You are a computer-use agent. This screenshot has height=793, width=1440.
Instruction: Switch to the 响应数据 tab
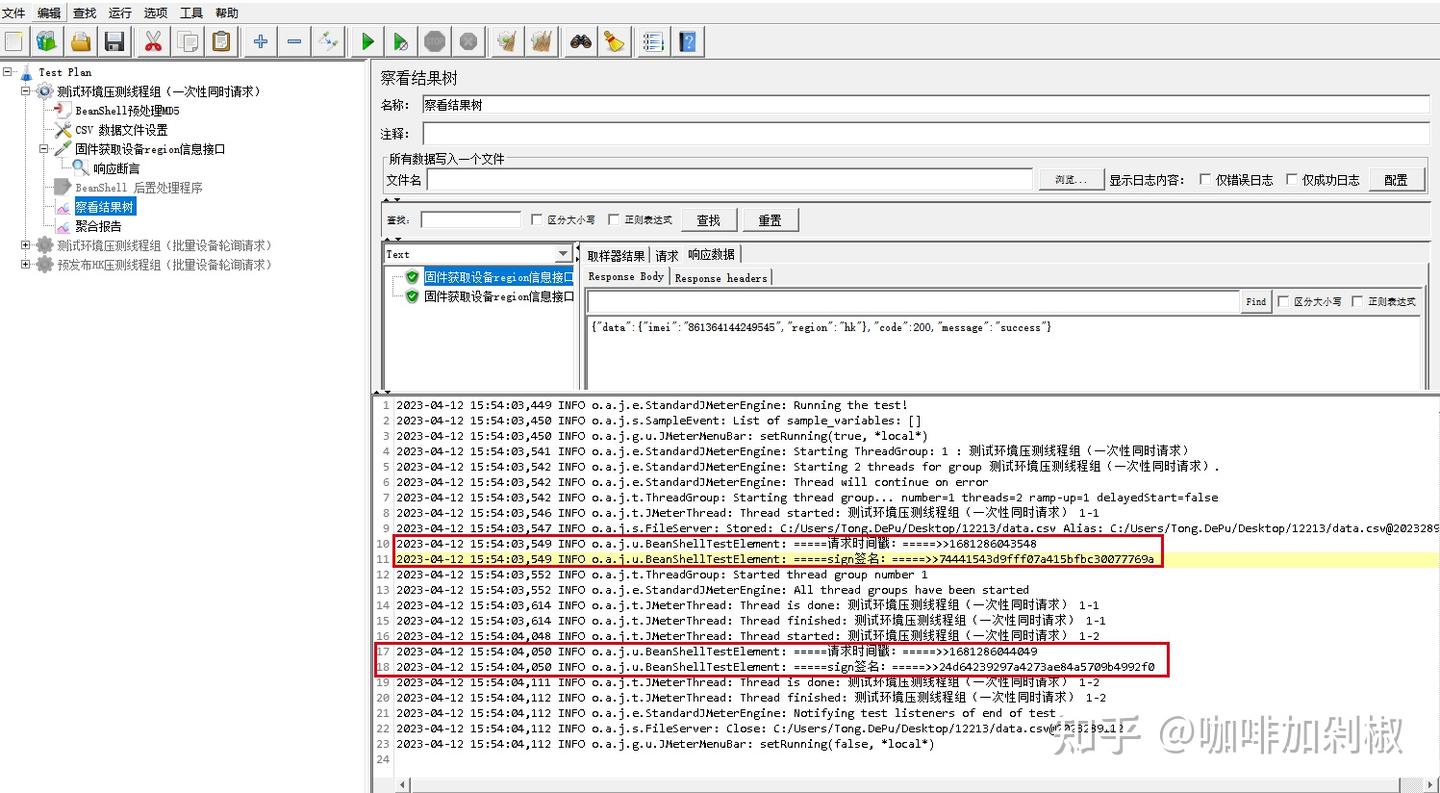(711, 254)
